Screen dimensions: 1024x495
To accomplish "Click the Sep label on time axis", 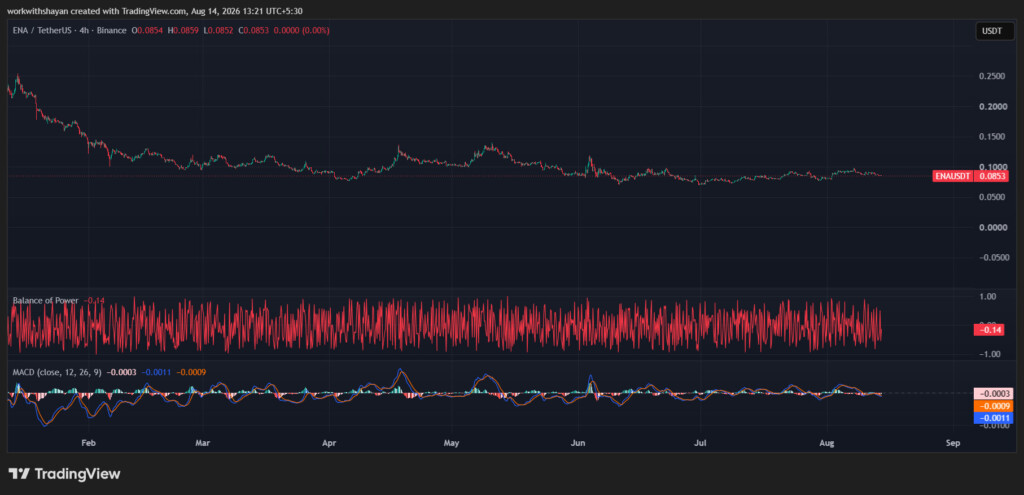I will (x=952, y=443).
